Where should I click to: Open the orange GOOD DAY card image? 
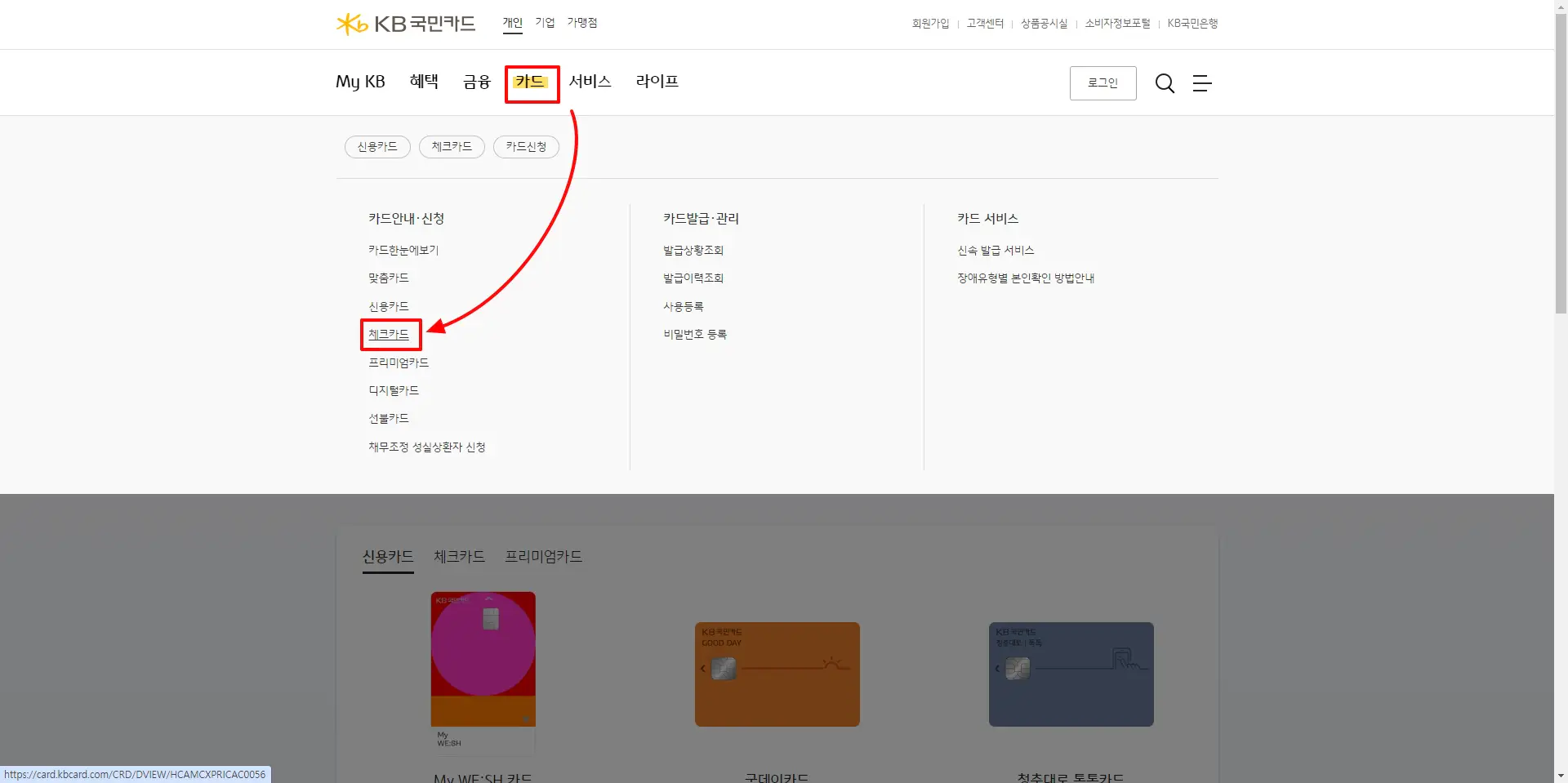tap(777, 674)
